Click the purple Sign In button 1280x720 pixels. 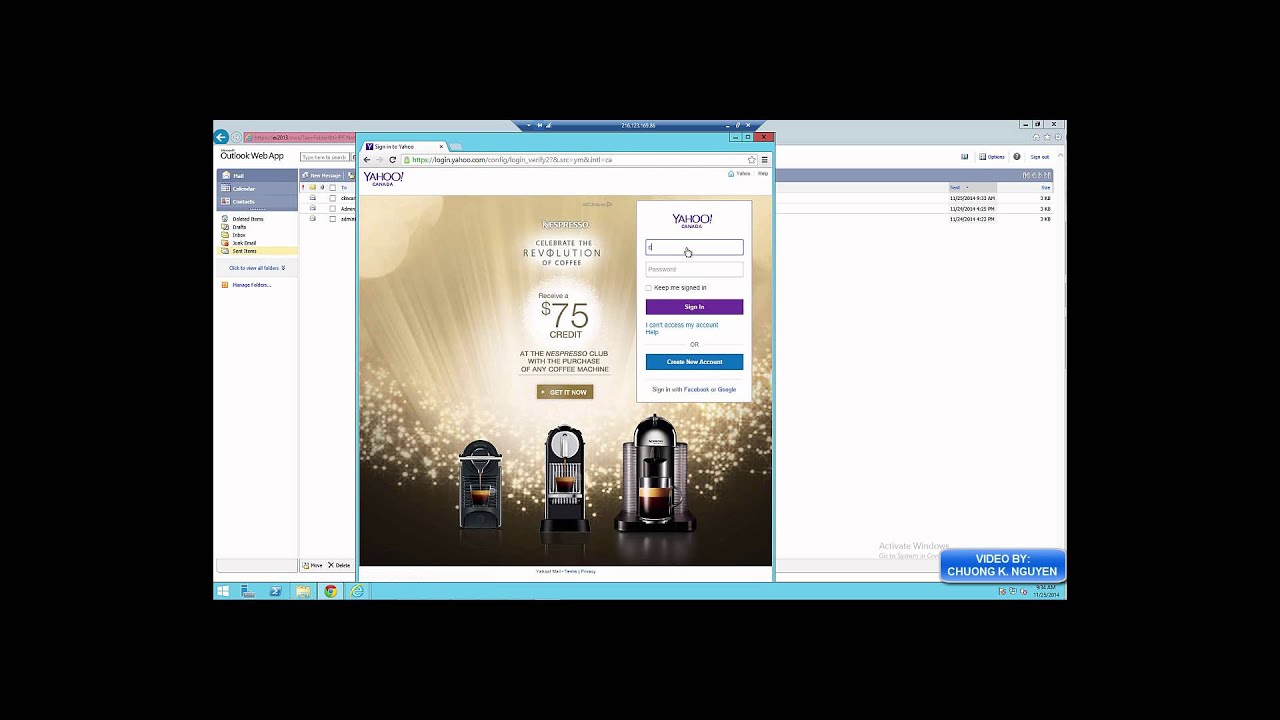(x=694, y=307)
